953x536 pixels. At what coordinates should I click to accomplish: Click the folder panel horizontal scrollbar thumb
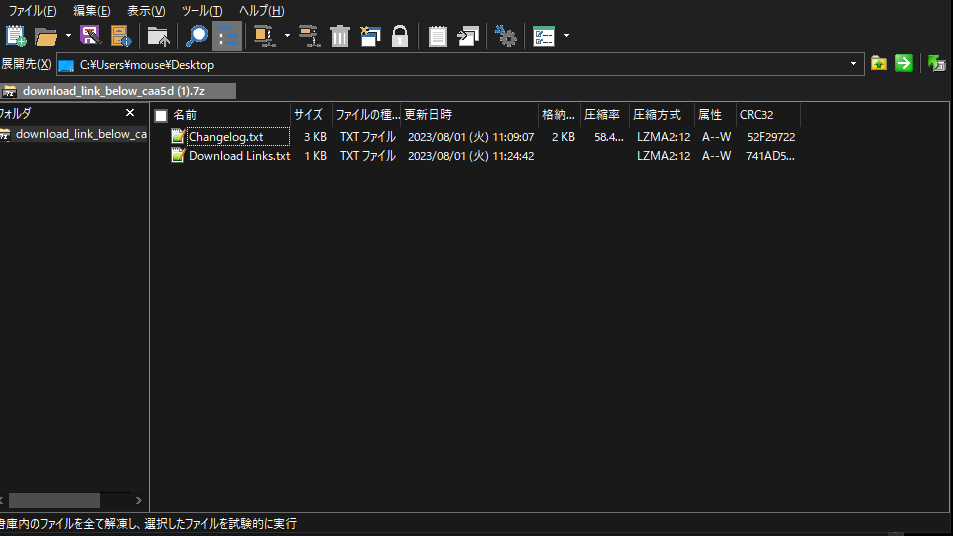pos(54,500)
